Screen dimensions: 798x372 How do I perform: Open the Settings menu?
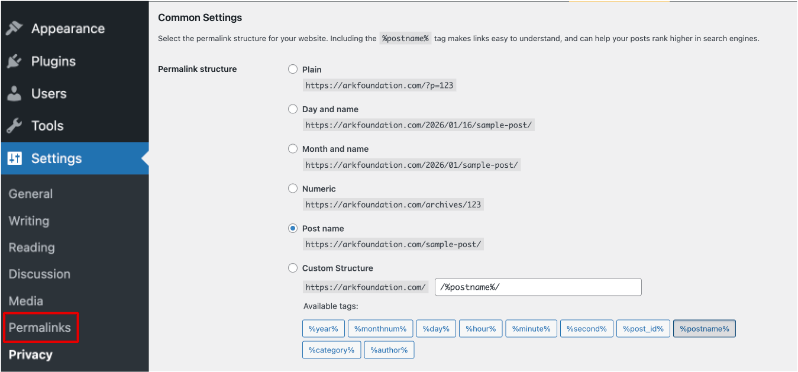(74, 158)
